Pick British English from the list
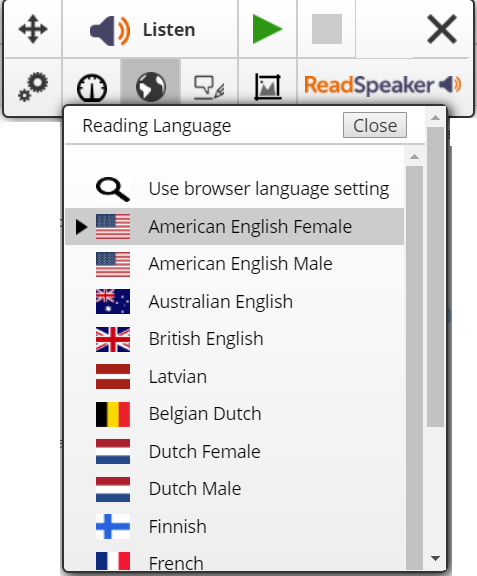Screen dimensions: 477x576 (234, 339)
